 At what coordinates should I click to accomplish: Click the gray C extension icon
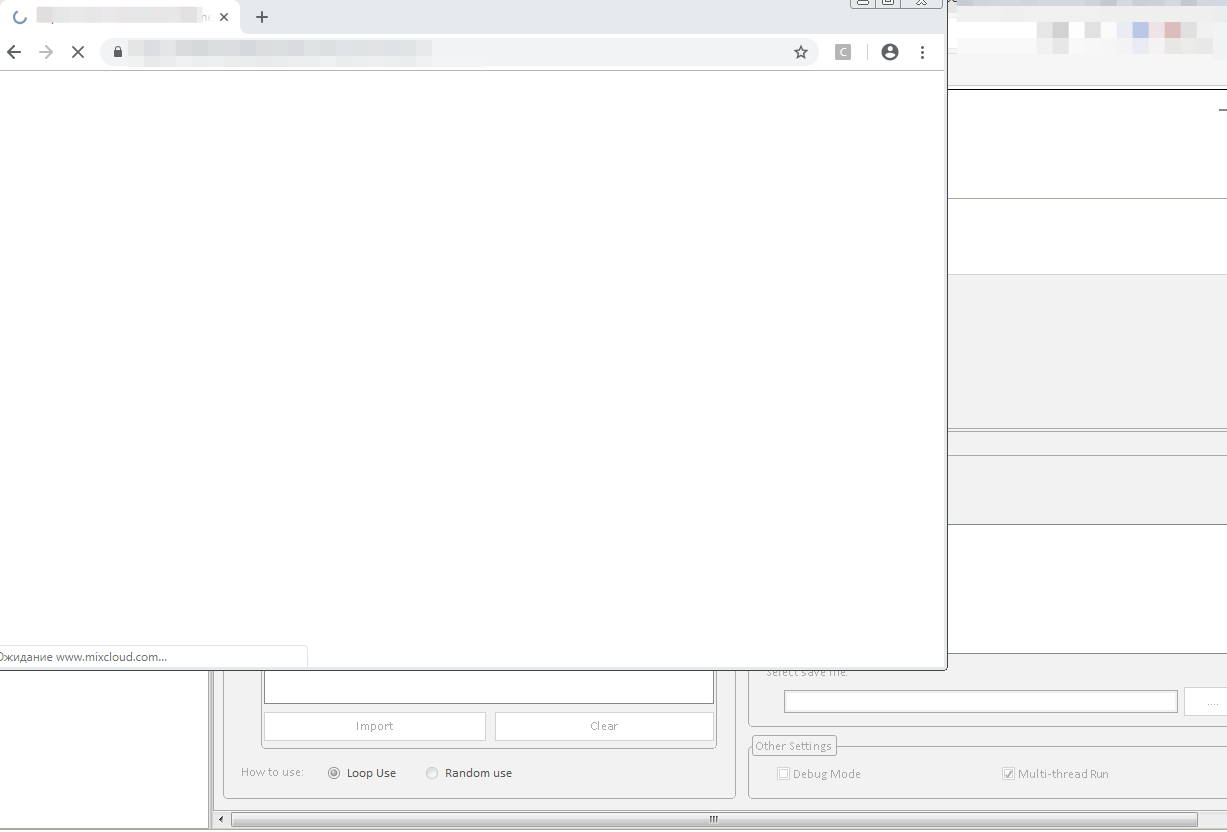(x=843, y=52)
